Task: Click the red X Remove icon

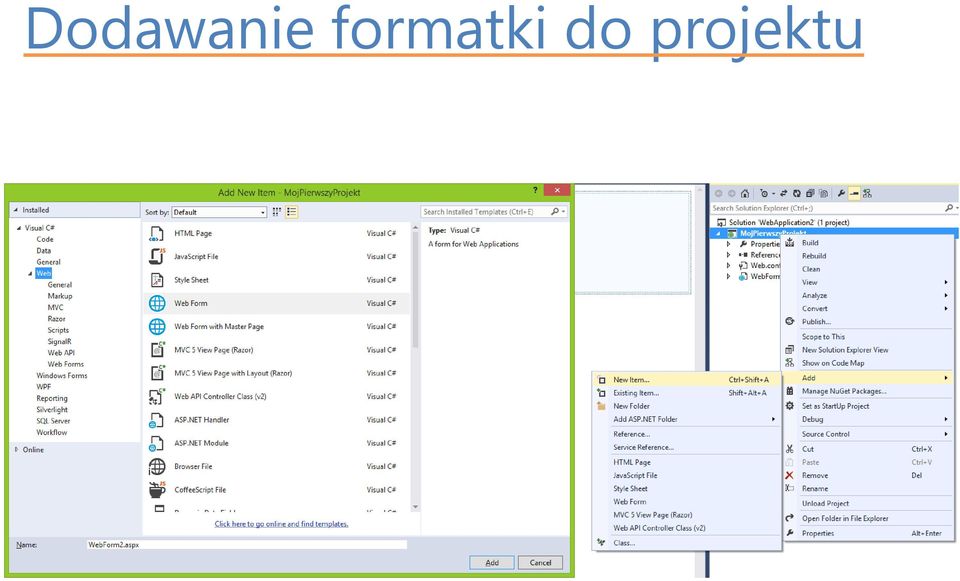Action: point(789,475)
